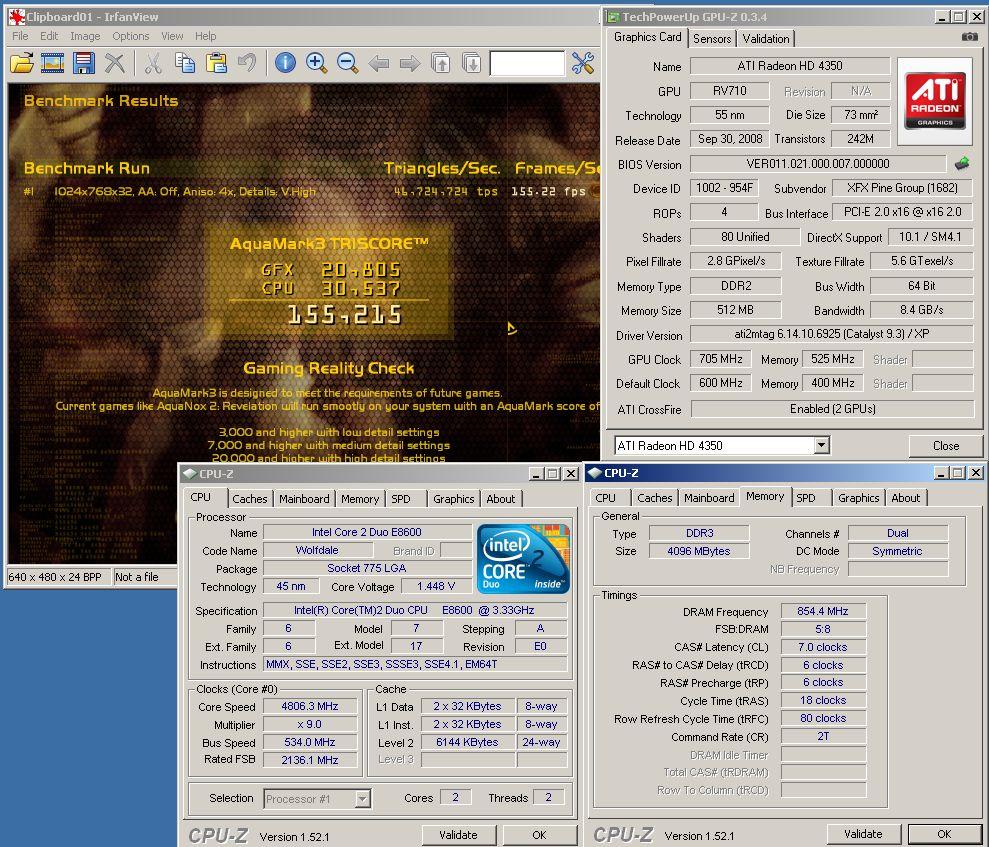Click Validate in right CPU-Z Memory window
Viewport: 989px width, 847px height.
(x=863, y=834)
